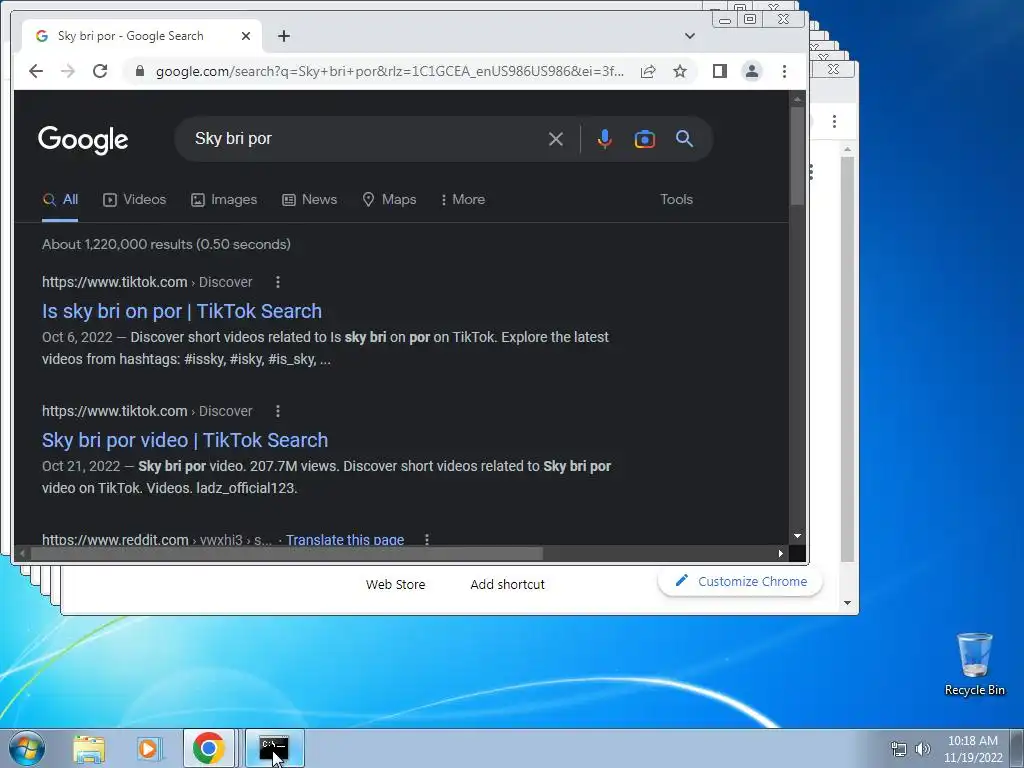Open options dots for the reddit result
1024x768 pixels.
point(426,540)
